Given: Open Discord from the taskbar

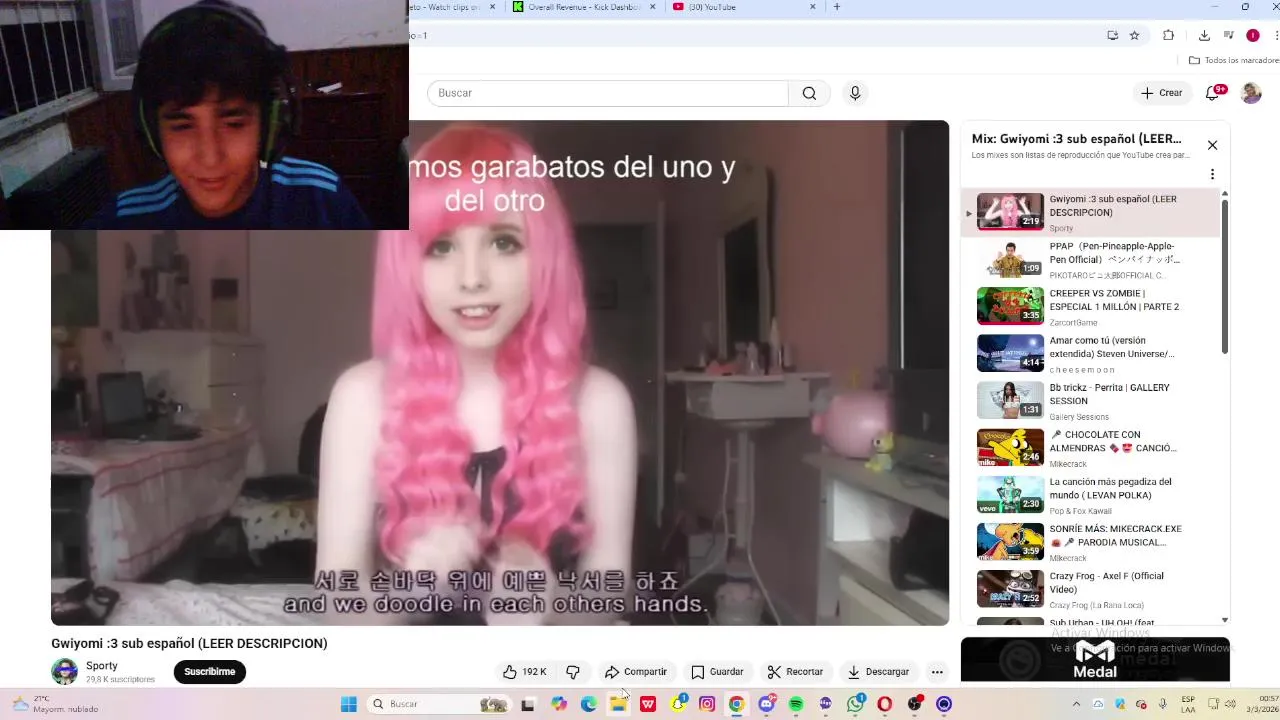Looking at the screenshot, I should [766, 704].
